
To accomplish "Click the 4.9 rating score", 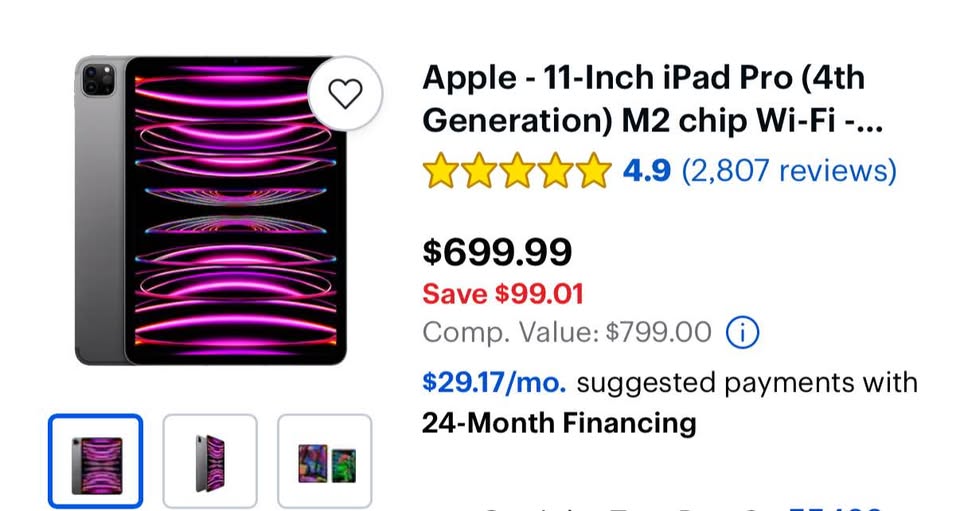I will tap(647, 171).
